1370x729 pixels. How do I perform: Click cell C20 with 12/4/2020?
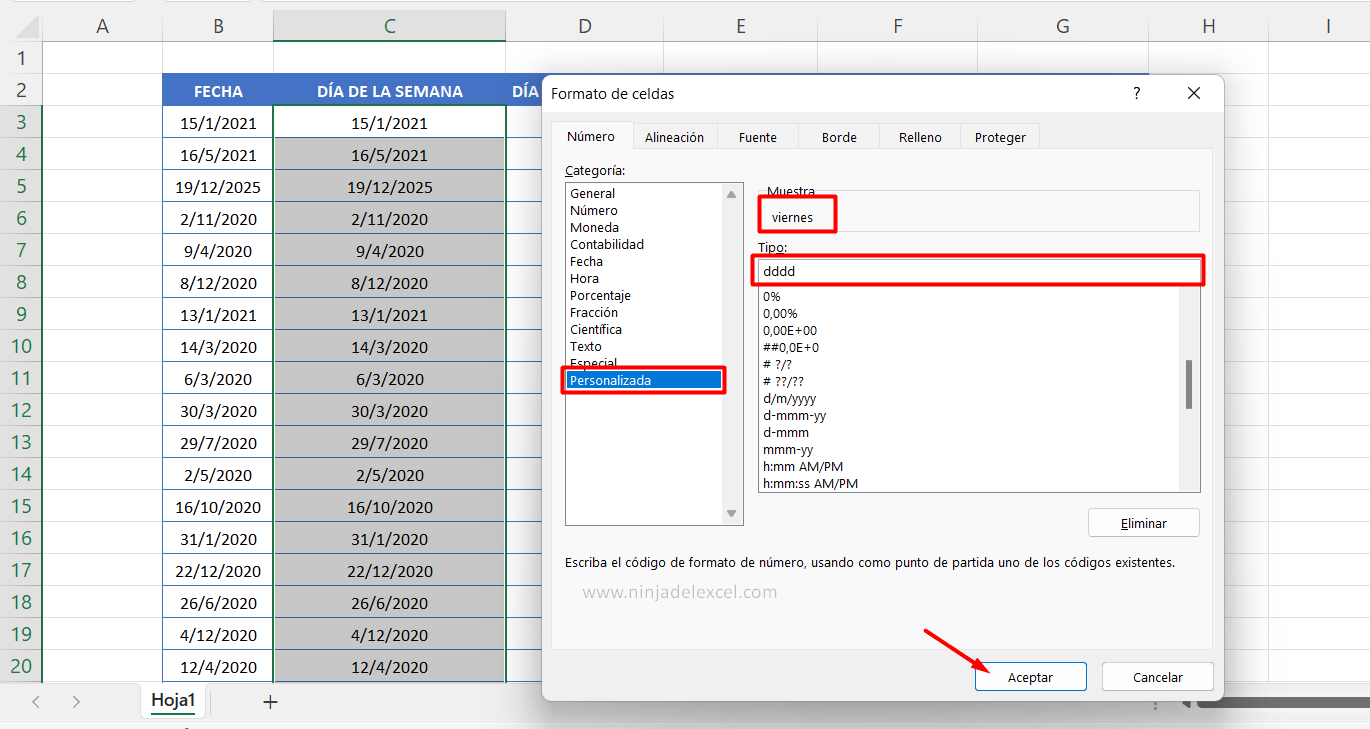390,667
